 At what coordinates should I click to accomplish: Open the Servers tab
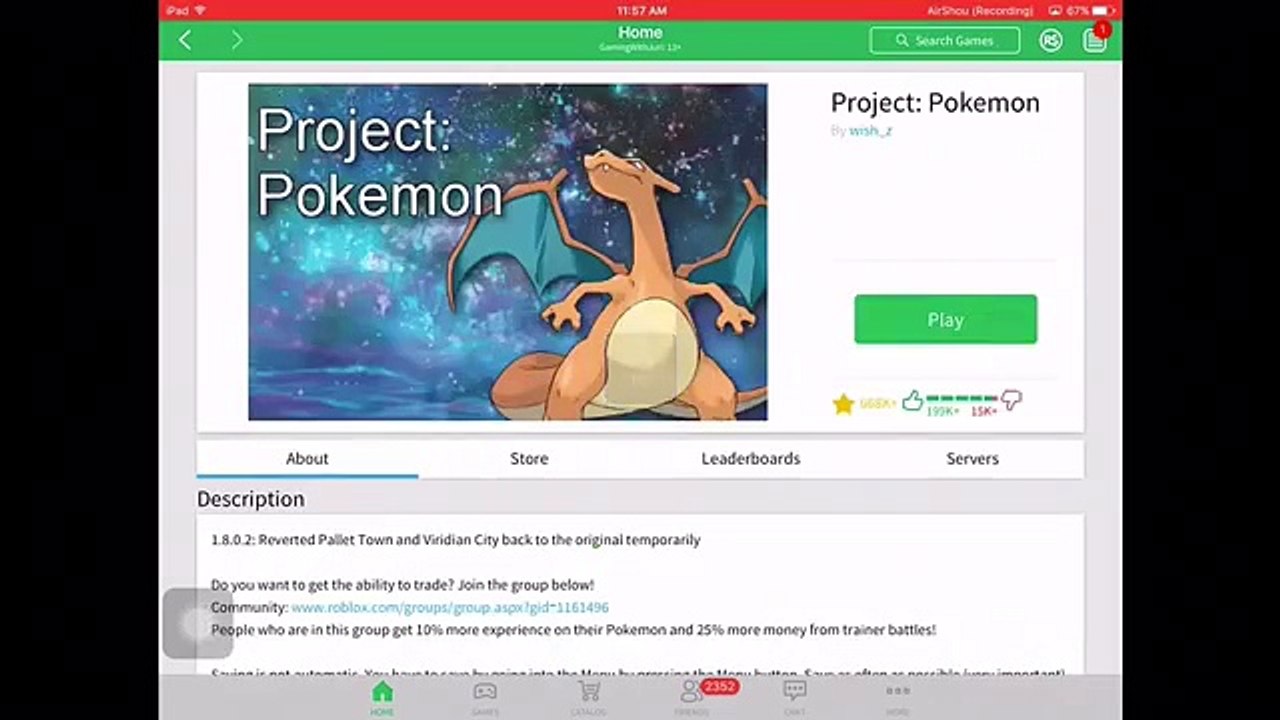pos(972,459)
